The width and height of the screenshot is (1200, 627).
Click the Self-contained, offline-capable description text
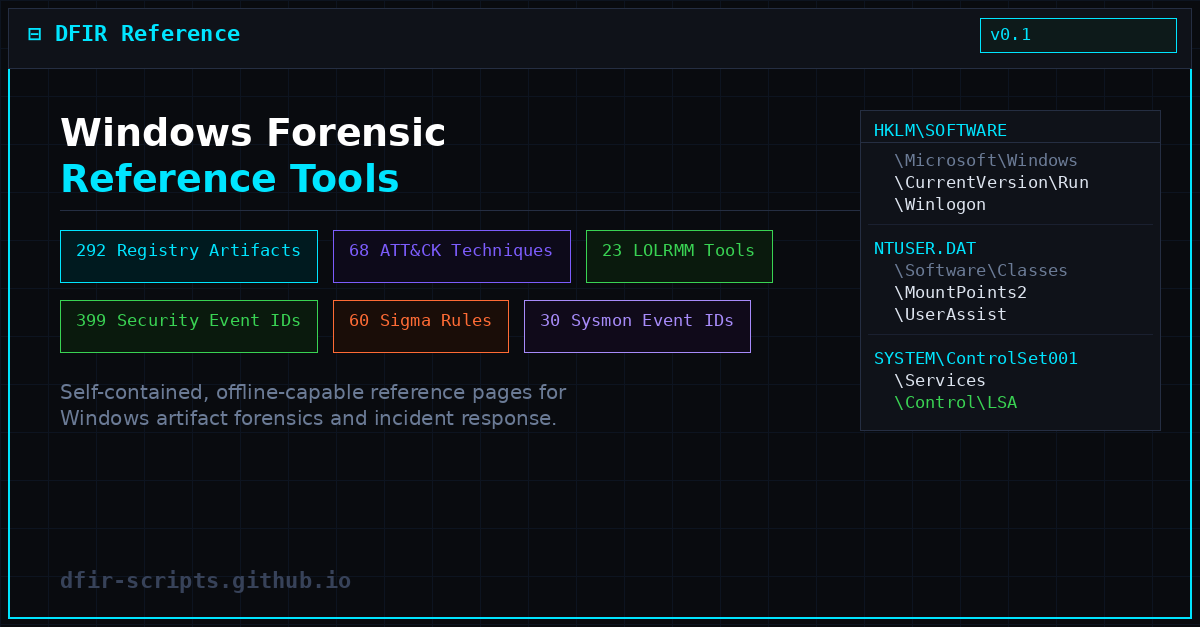313,405
